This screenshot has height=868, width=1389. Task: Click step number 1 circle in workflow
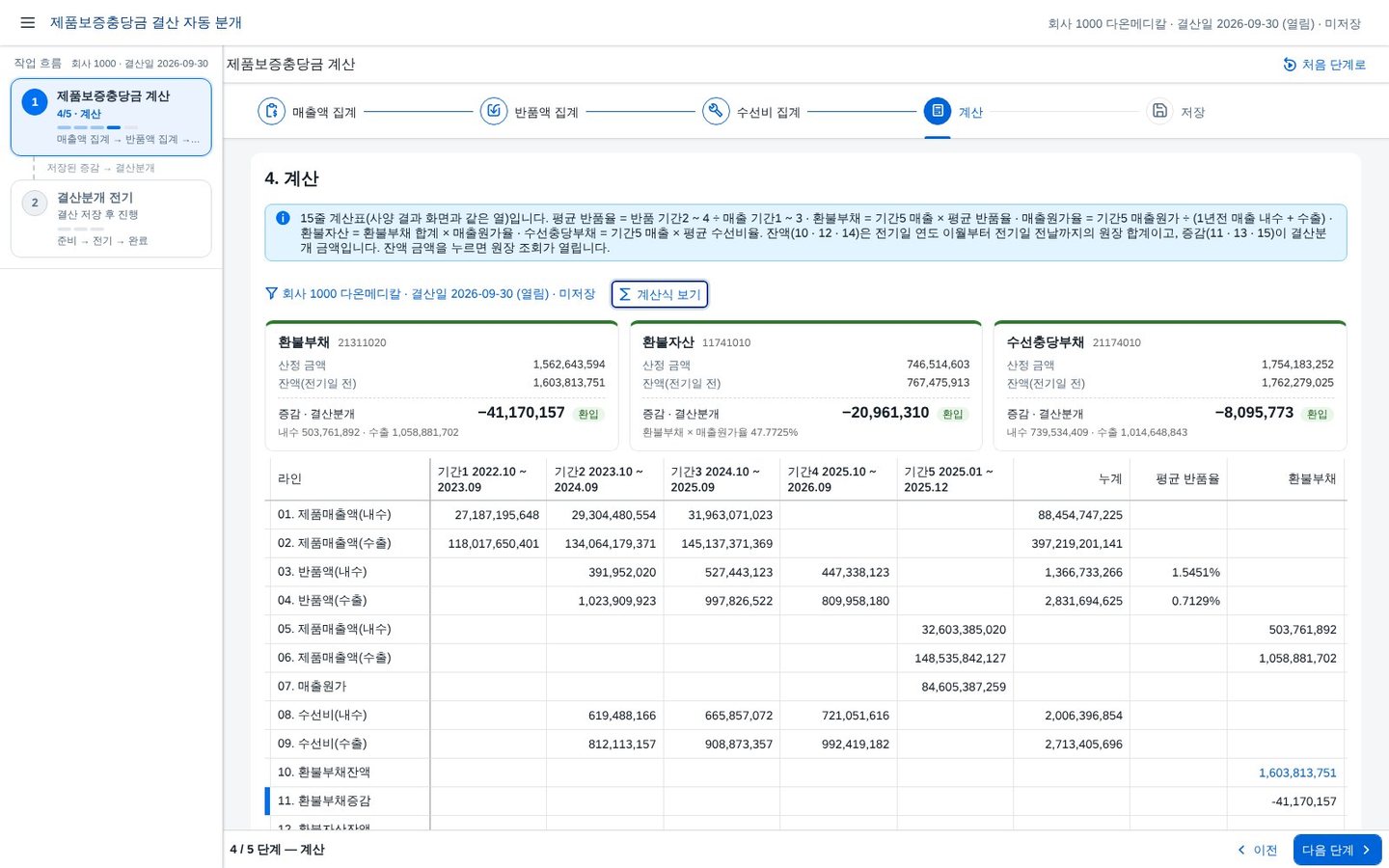(x=35, y=101)
